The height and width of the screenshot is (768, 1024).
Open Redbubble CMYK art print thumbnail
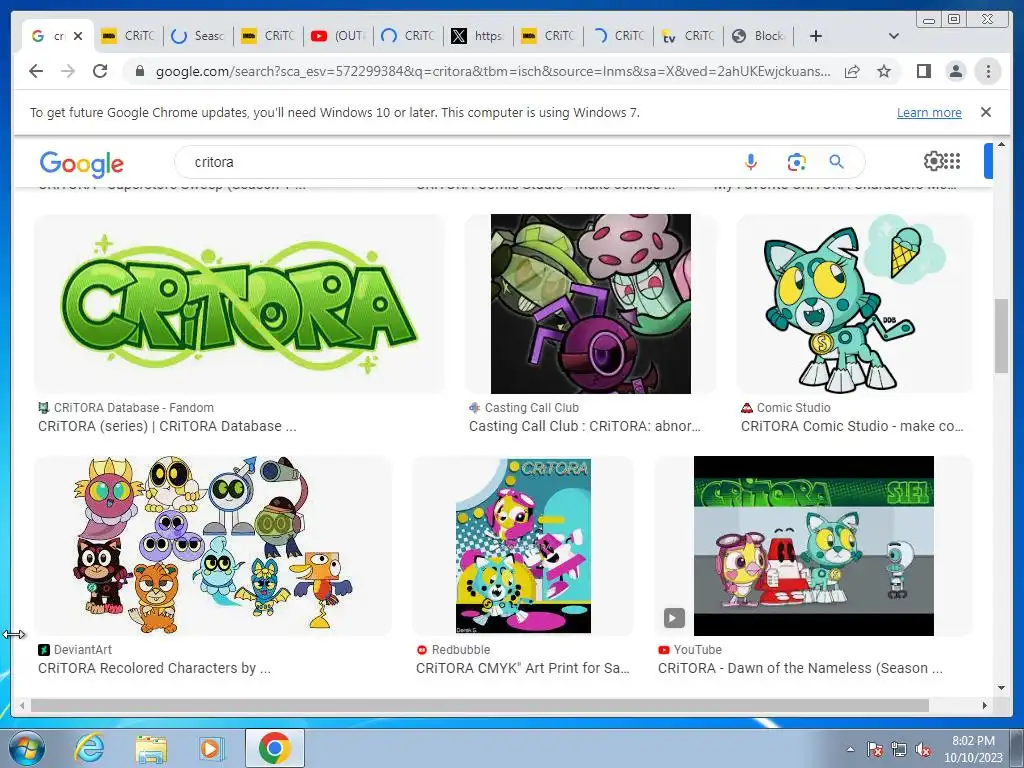[523, 545]
